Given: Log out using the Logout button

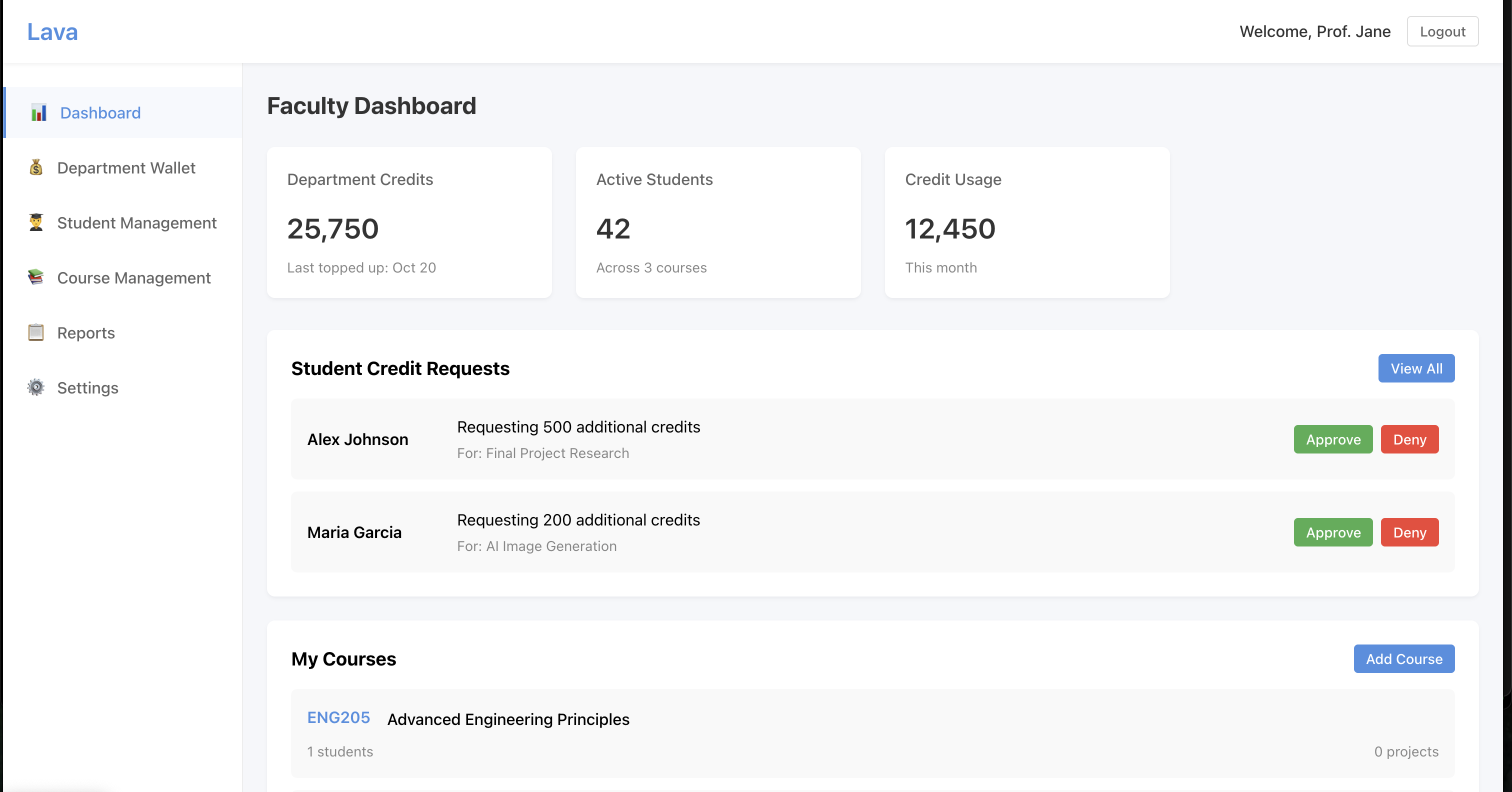Looking at the screenshot, I should click(x=1442, y=31).
